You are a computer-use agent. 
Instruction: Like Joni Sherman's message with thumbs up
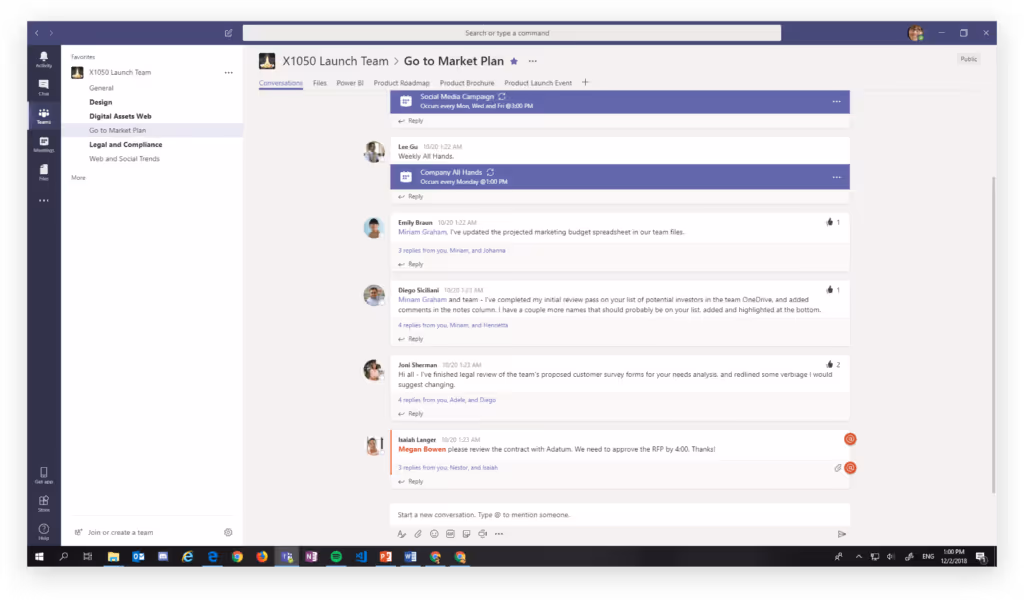pyautogui.click(x=829, y=364)
